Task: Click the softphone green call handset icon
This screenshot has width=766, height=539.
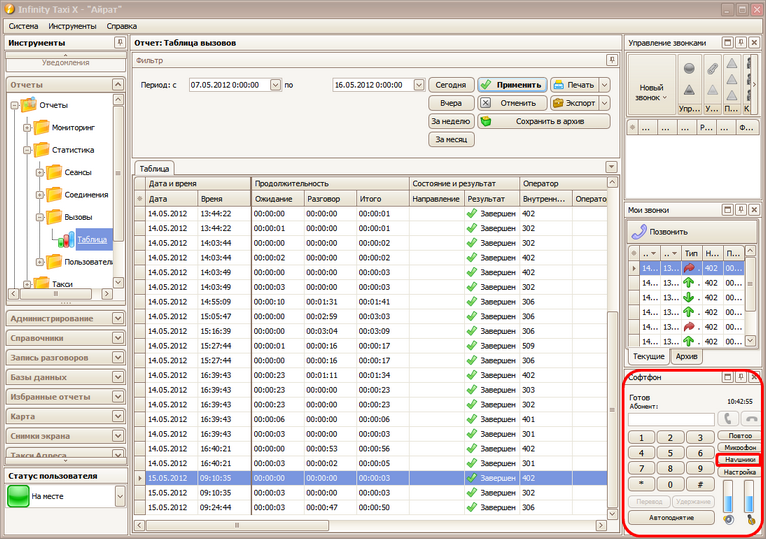Action: 727,419
